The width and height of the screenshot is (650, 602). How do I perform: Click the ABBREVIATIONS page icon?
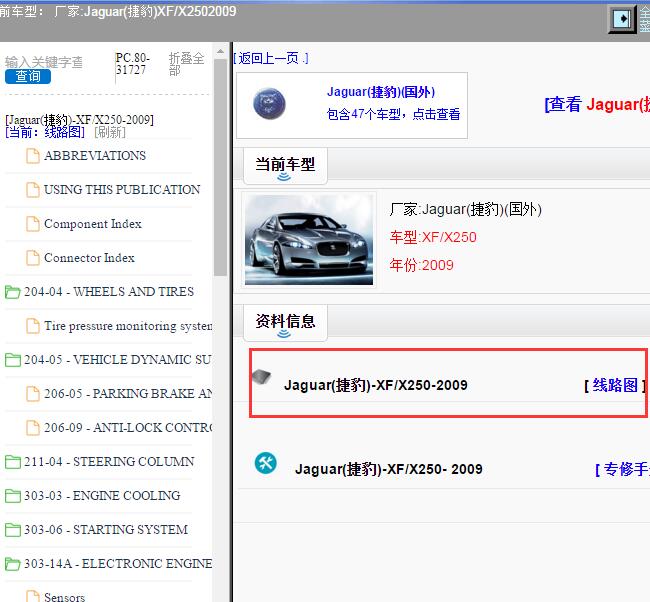click(33, 156)
